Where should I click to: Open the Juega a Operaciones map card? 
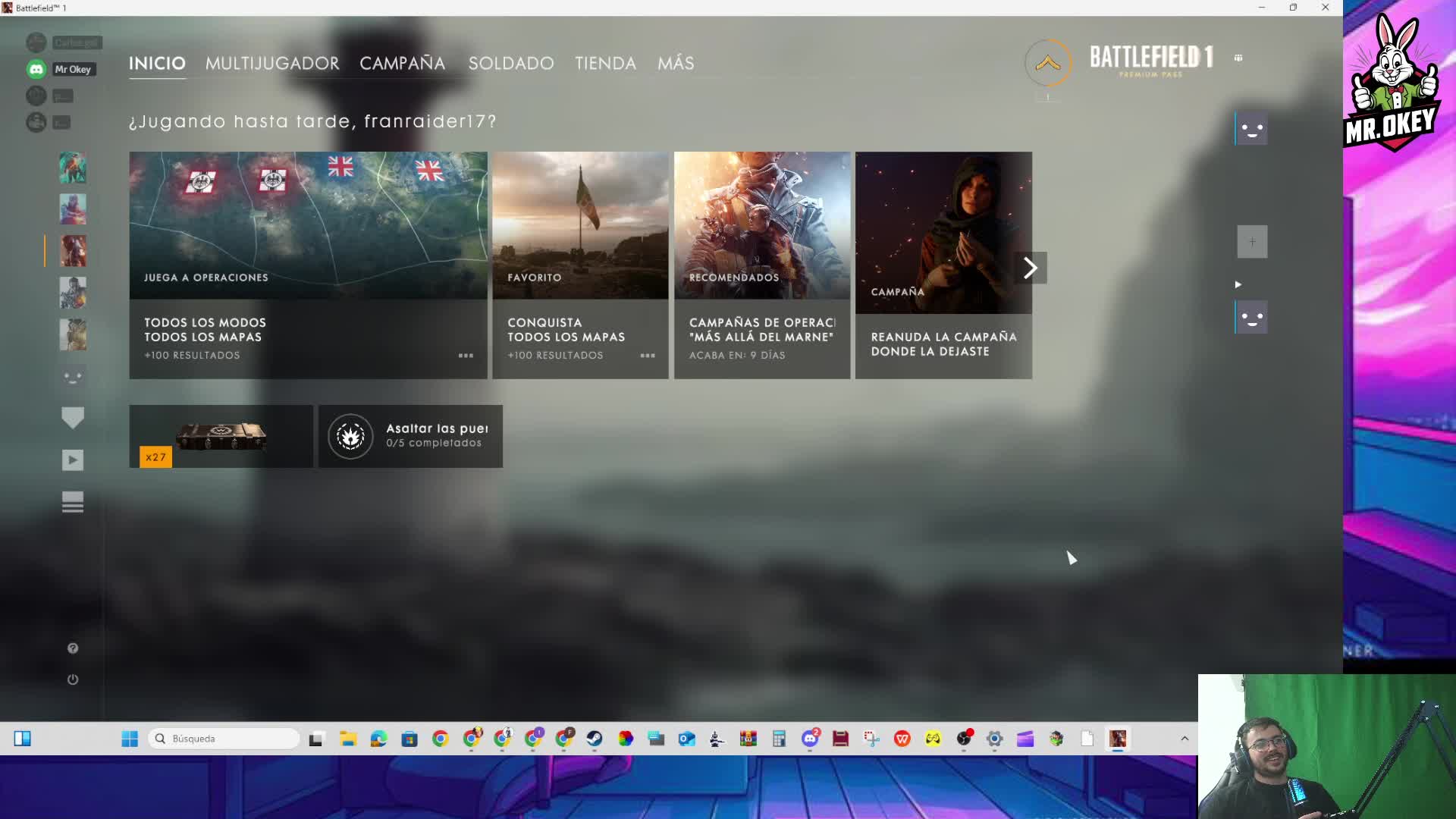click(308, 265)
